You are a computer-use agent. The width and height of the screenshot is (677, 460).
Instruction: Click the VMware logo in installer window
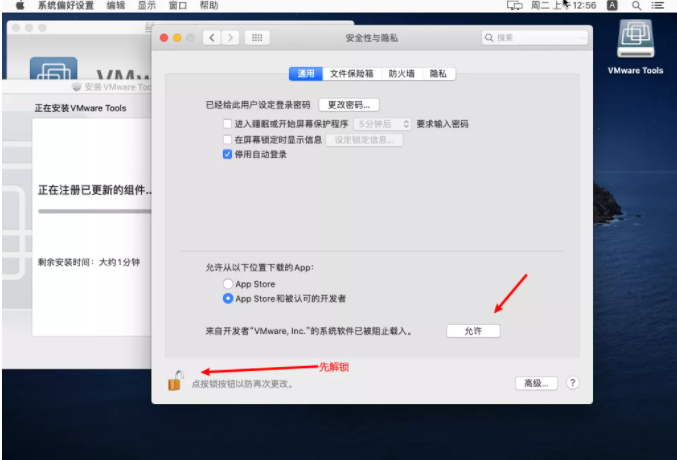tap(54, 68)
